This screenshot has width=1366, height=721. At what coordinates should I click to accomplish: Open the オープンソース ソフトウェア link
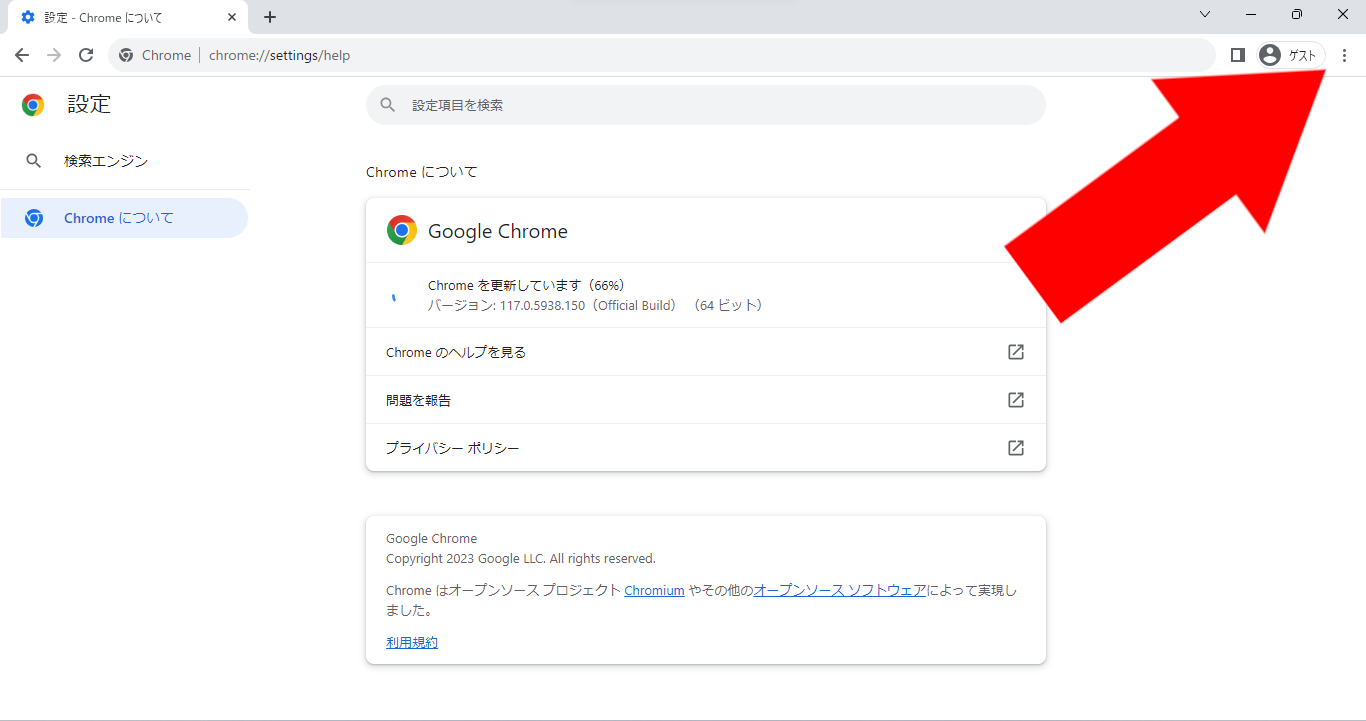point(839,591)
